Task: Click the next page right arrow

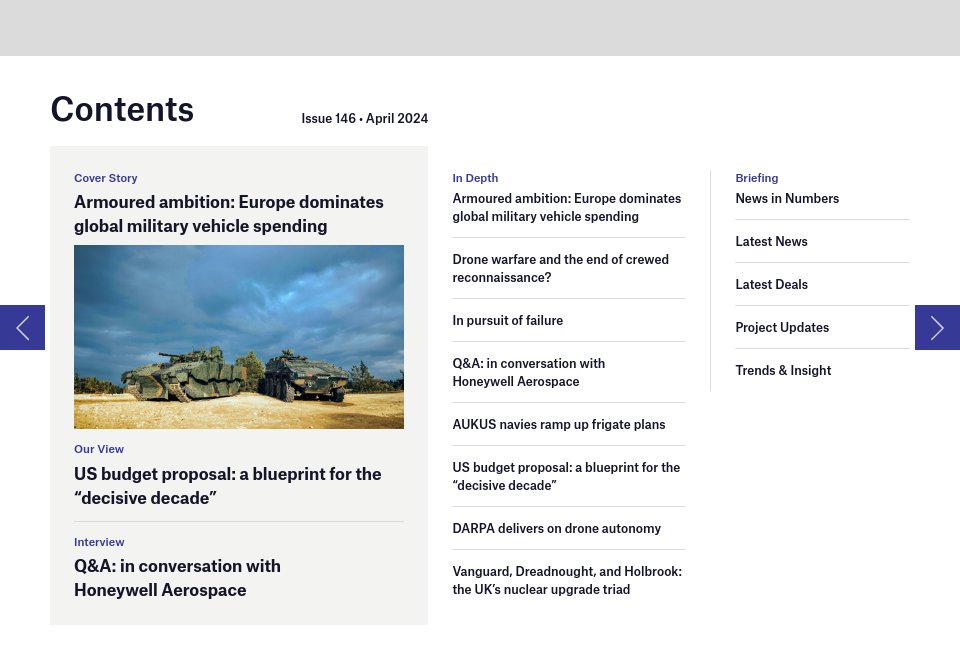Action: 937,327
